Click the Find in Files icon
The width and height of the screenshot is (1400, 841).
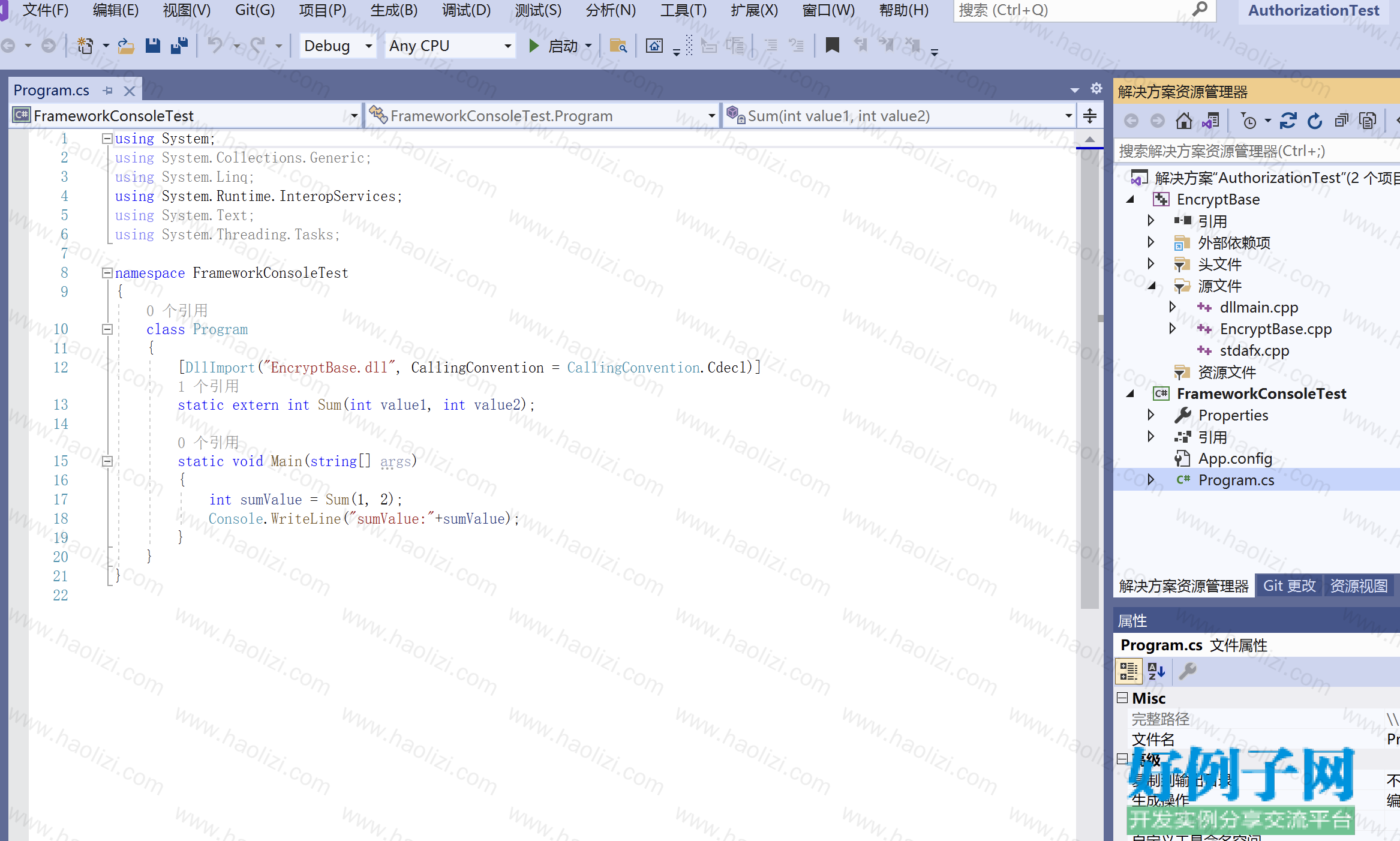[618, 46]
